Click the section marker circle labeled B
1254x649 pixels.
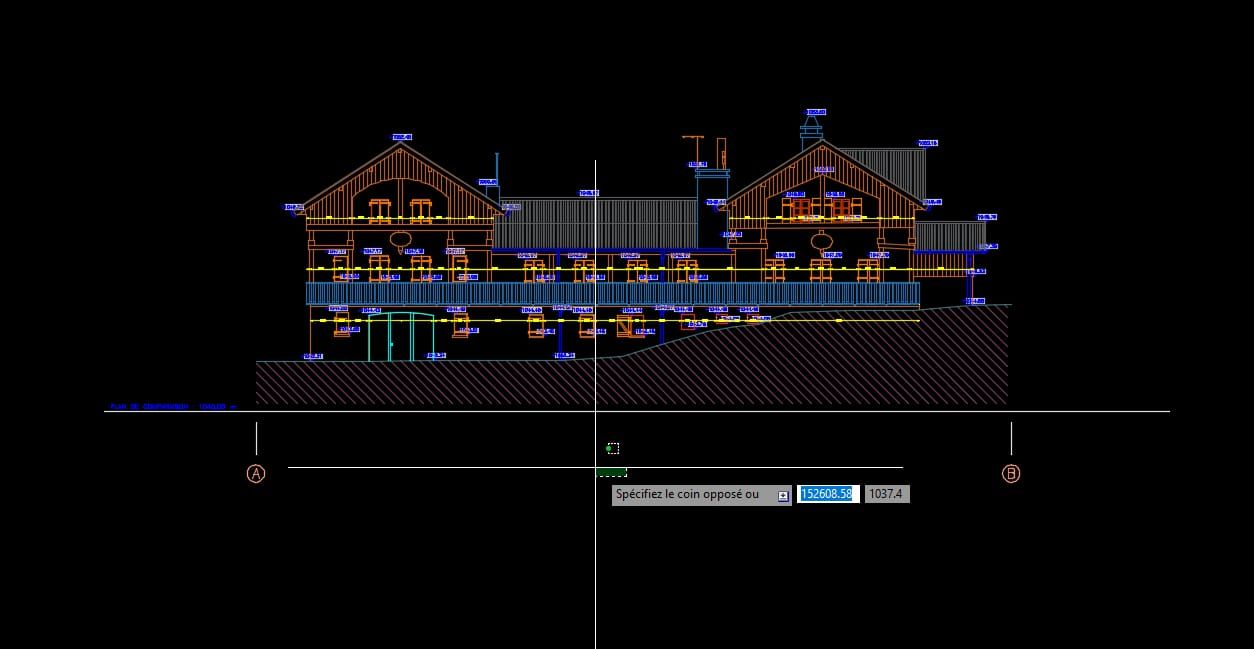1011,474
